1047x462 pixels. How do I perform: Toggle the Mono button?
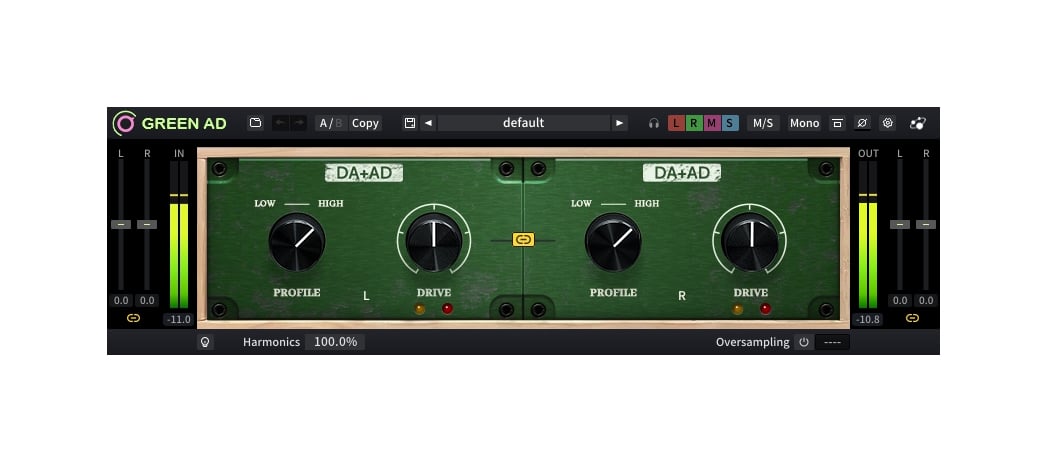pyautogui.click(x=804, y=123)
